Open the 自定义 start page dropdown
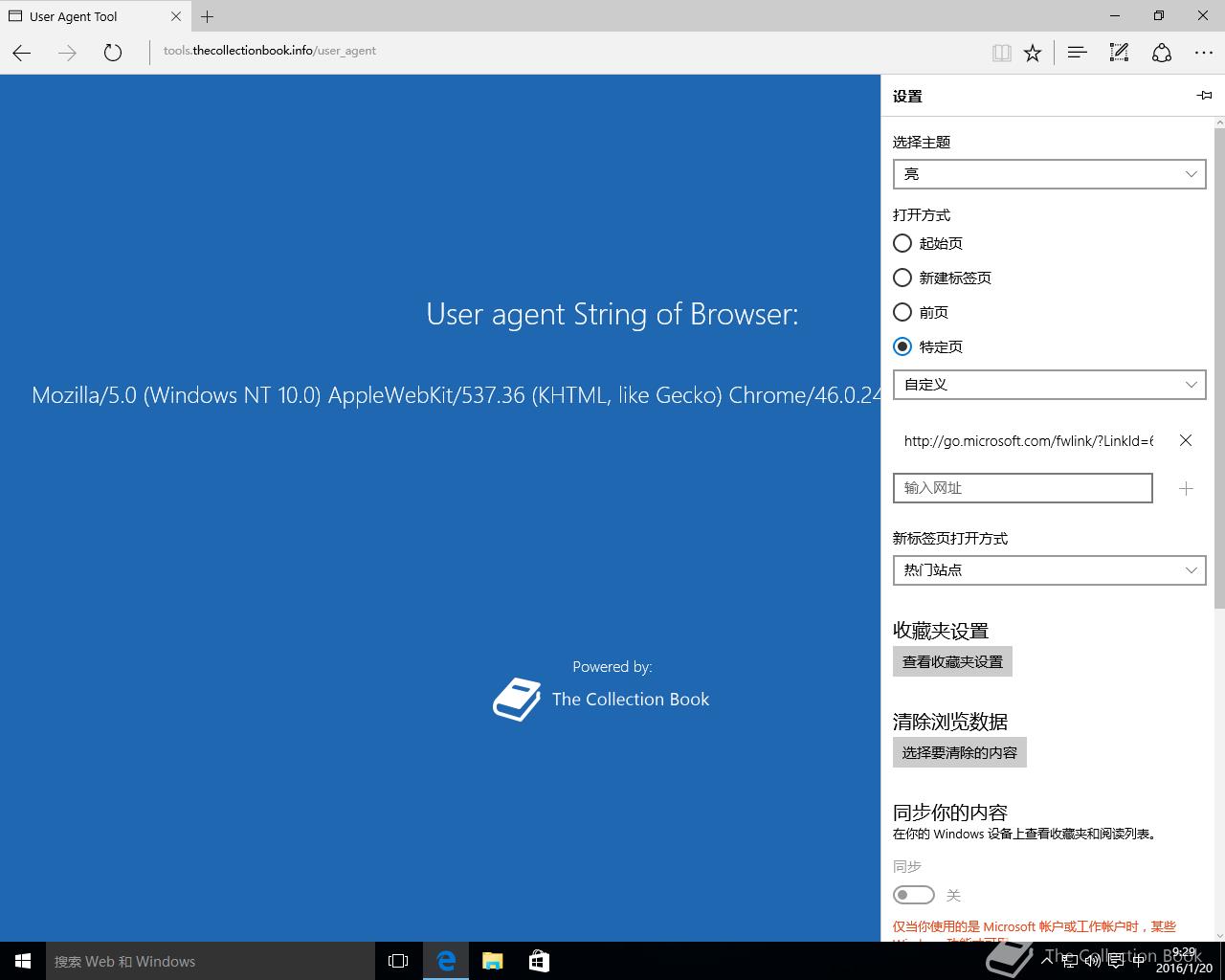1225x980 pixels. (1049, 385)
